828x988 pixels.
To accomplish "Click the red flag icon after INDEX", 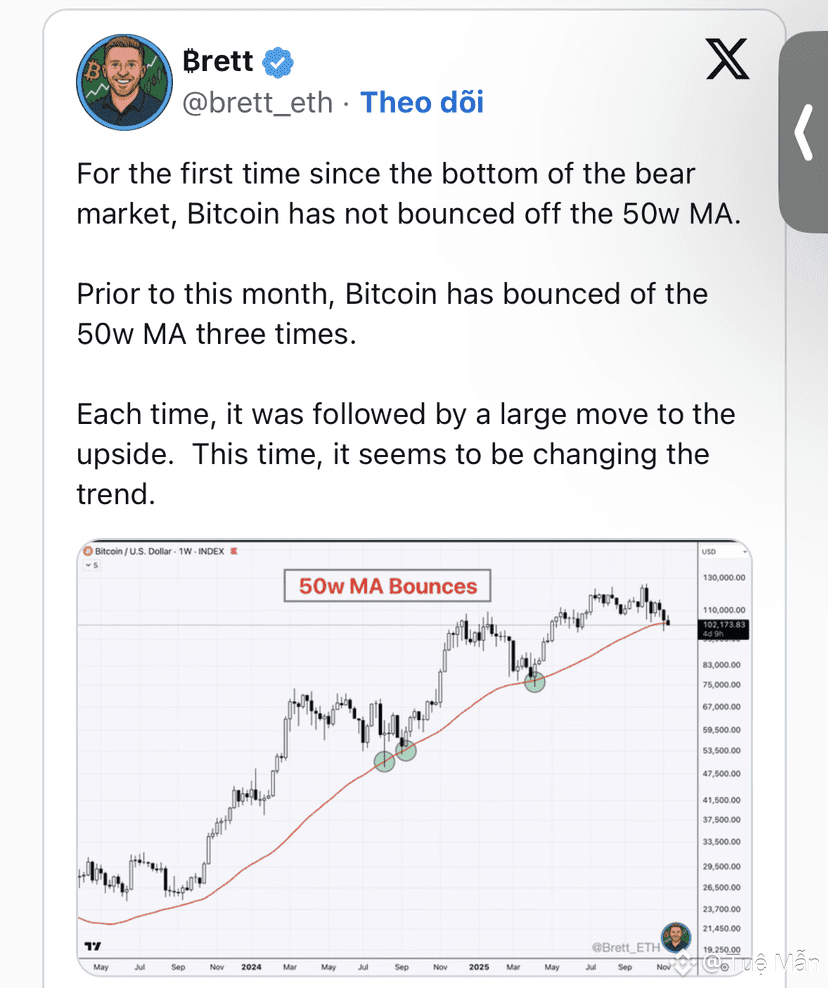I will (x=234, y=551).
